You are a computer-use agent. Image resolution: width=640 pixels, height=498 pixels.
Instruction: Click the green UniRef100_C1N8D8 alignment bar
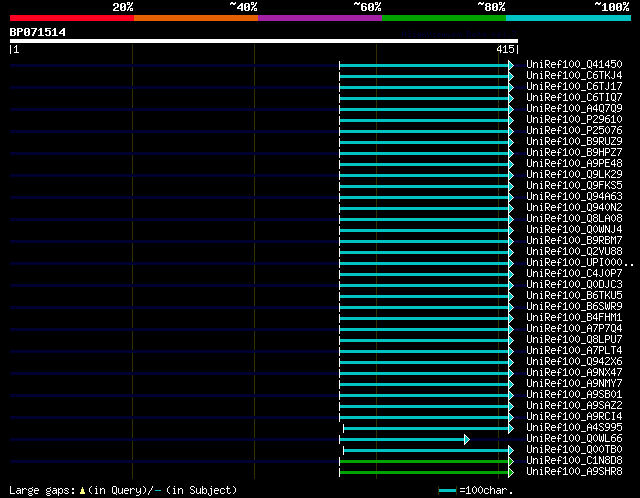tap(424, 462)
